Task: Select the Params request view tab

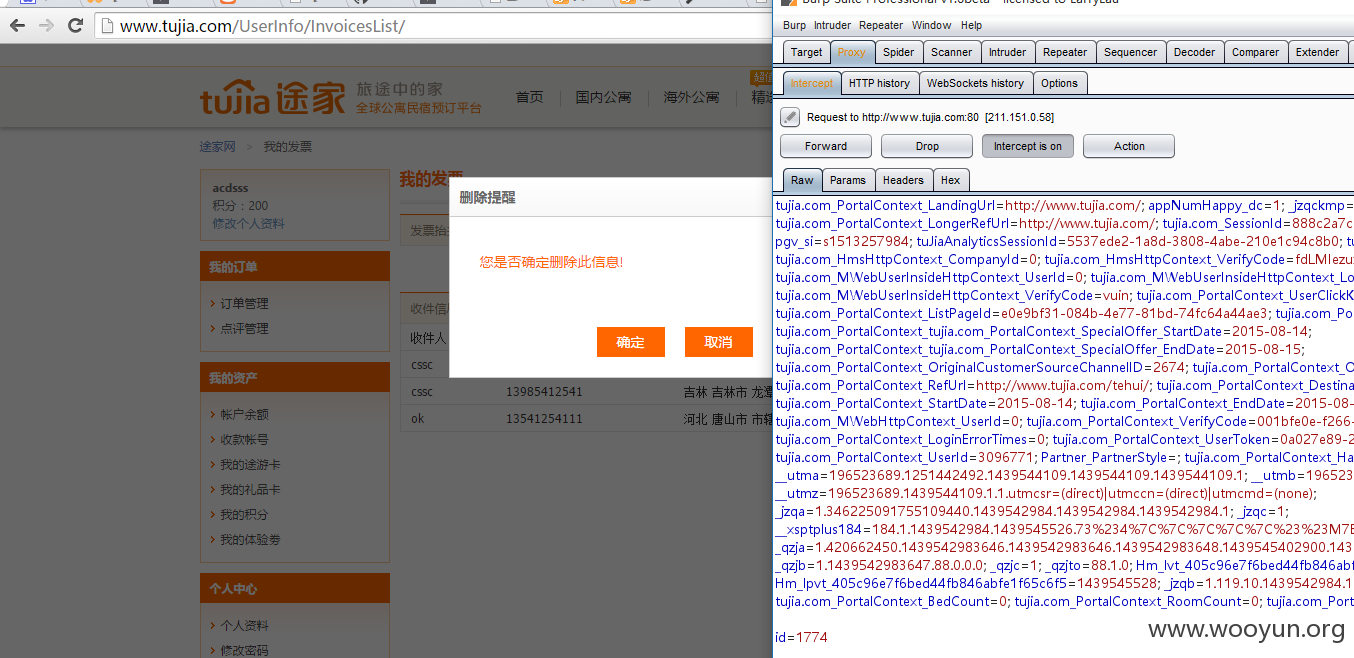Action: coord(848,180)
